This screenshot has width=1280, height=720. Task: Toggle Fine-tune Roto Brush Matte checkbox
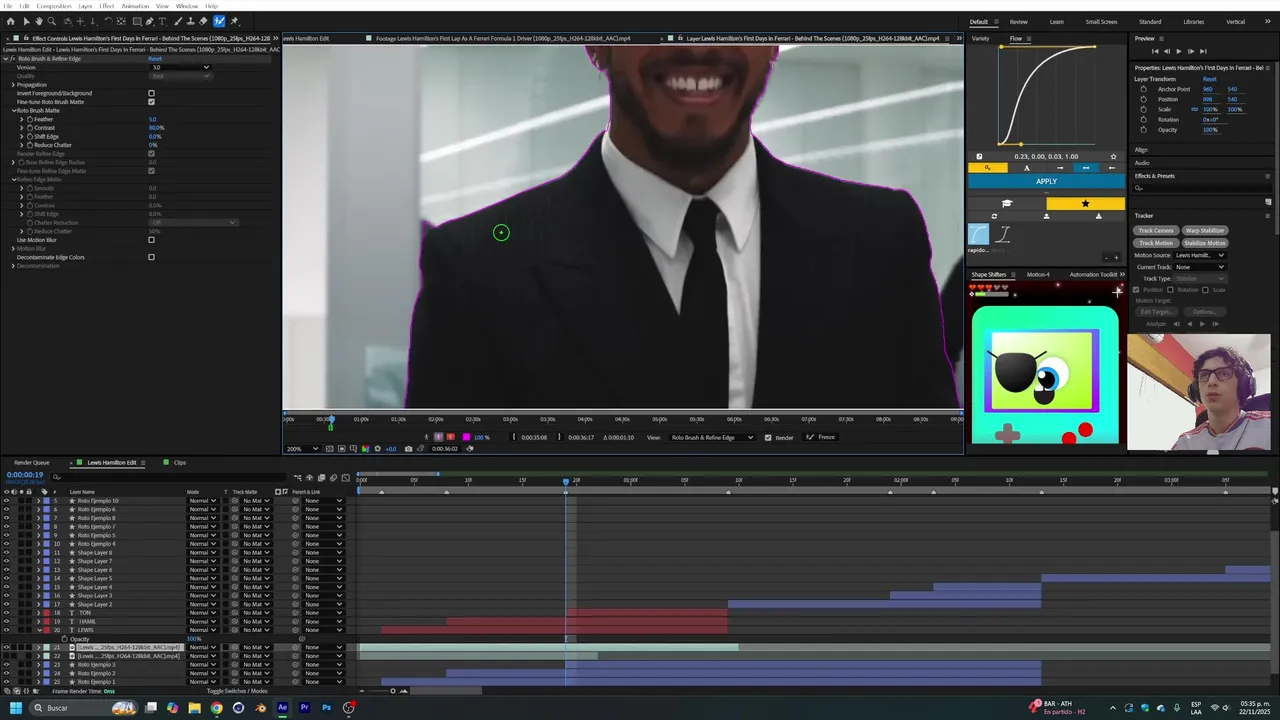click(x=151, y=102)
